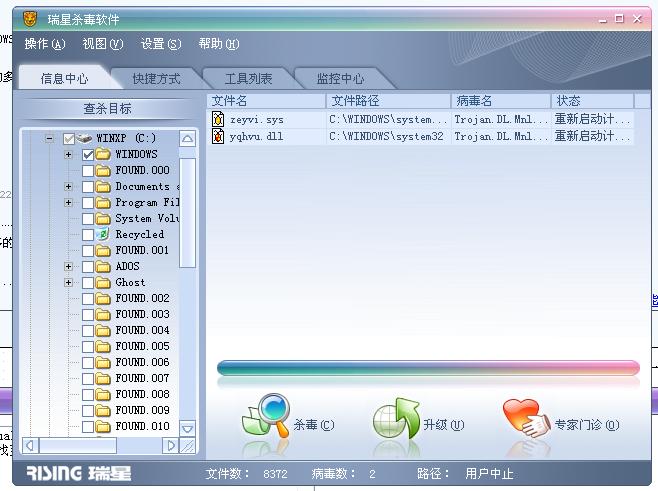Click the FOUND.009 folder icon
Image resolution: width=658 pixels, height=491 pixels.
tap(102, 410)
